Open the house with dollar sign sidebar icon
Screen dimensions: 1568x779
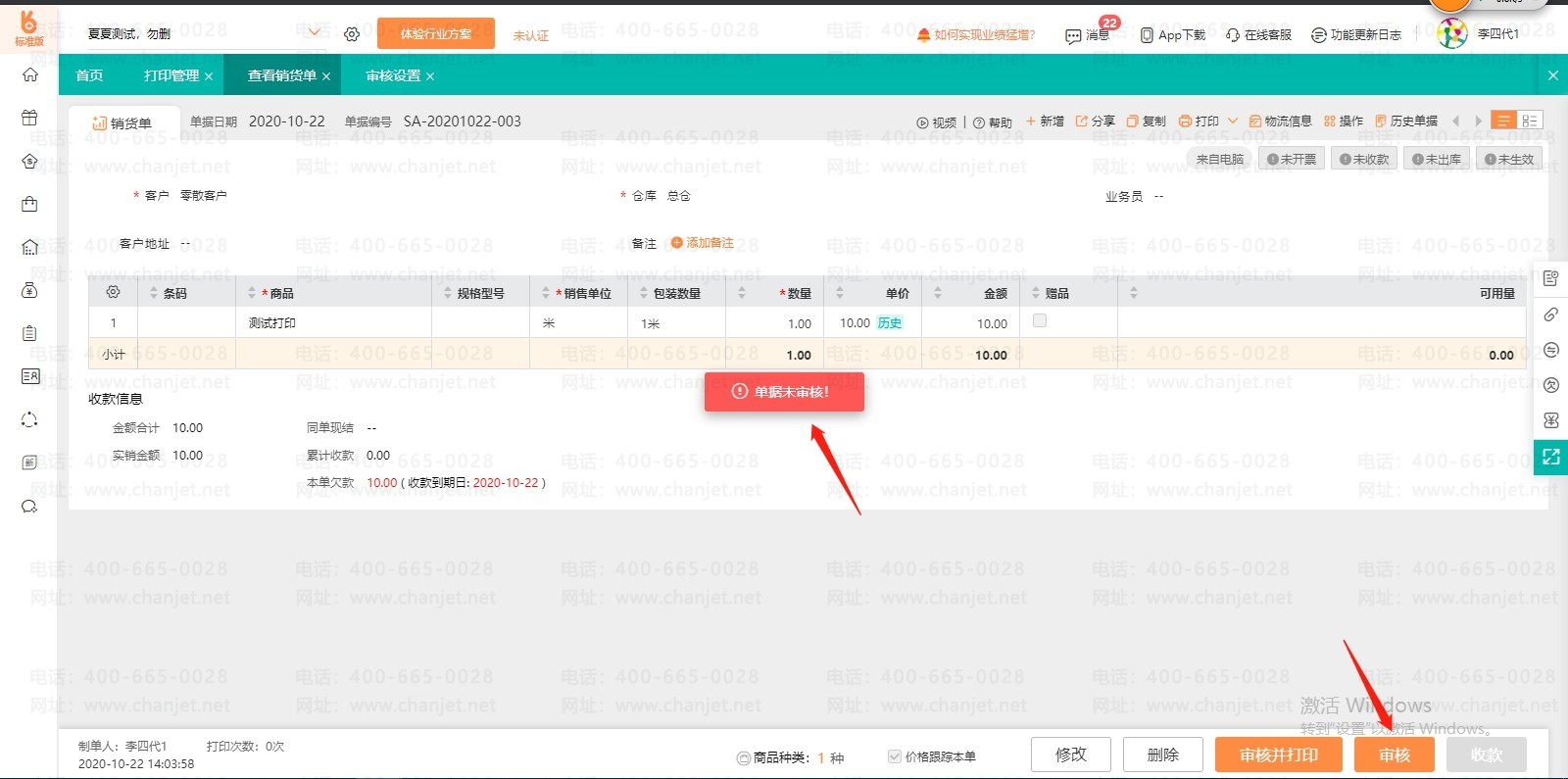[x=29, y=161]
